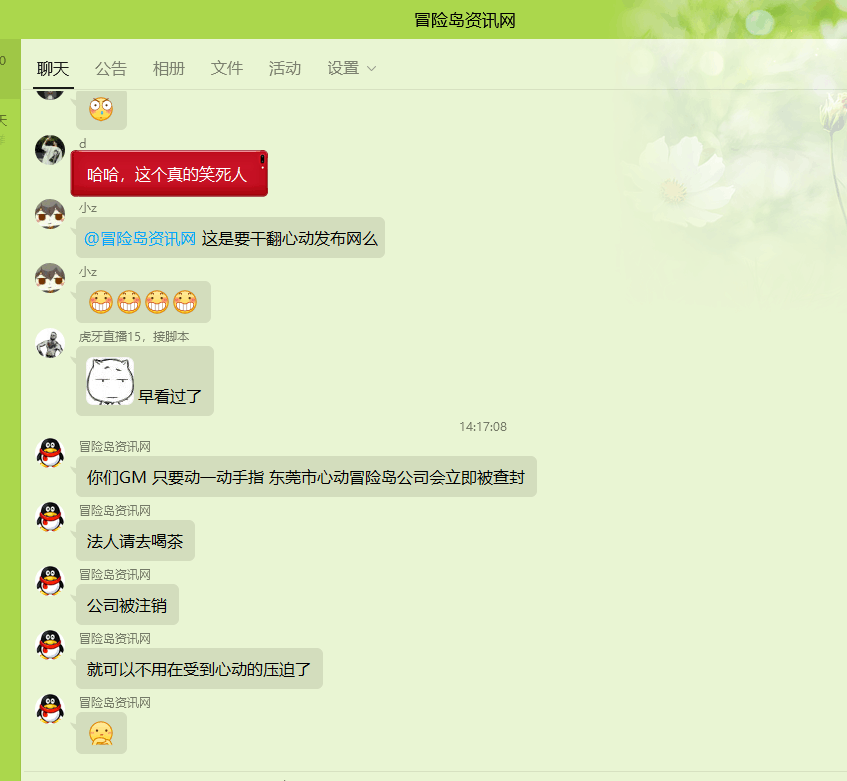Open the 公告 tab
The width and height of the screenshot is (847, 781).
(x=111, y=68)
